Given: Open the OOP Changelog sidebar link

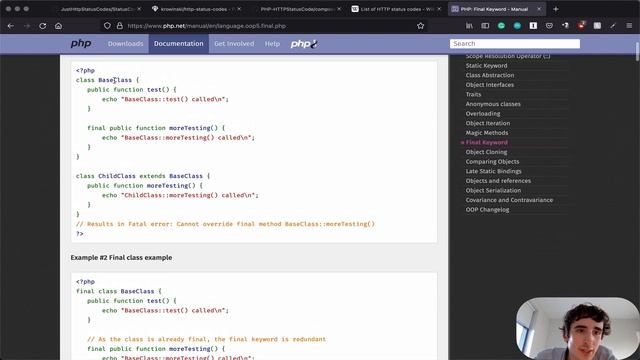Looking at the screenshot, I should tap(487, 210).
